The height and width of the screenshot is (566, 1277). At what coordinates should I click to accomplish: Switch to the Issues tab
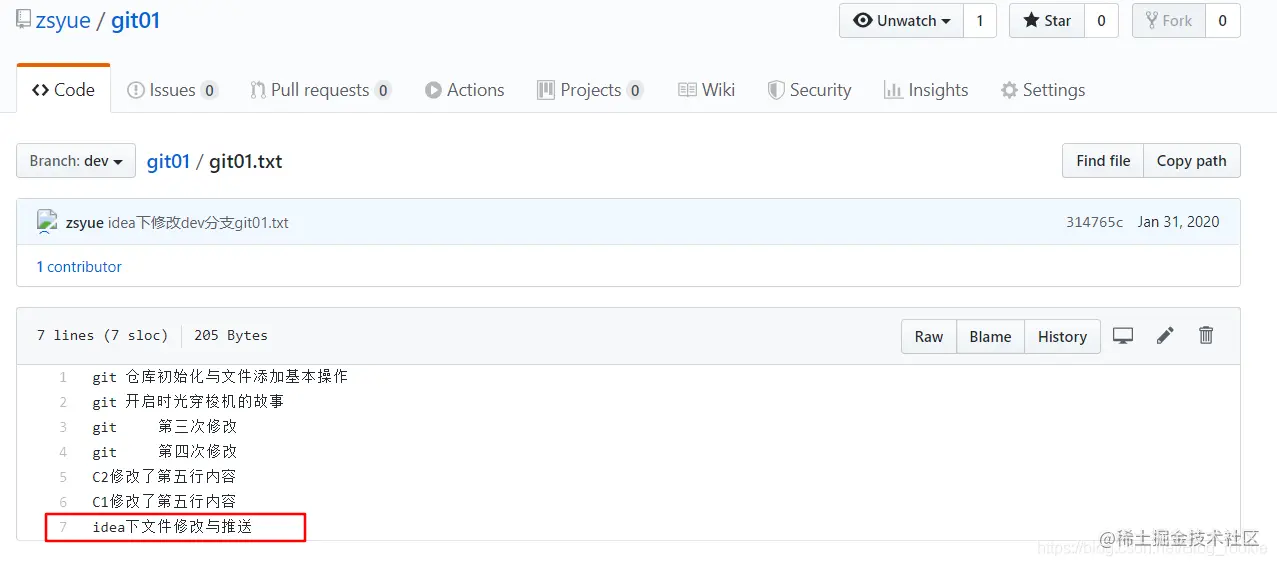point(172,90)
